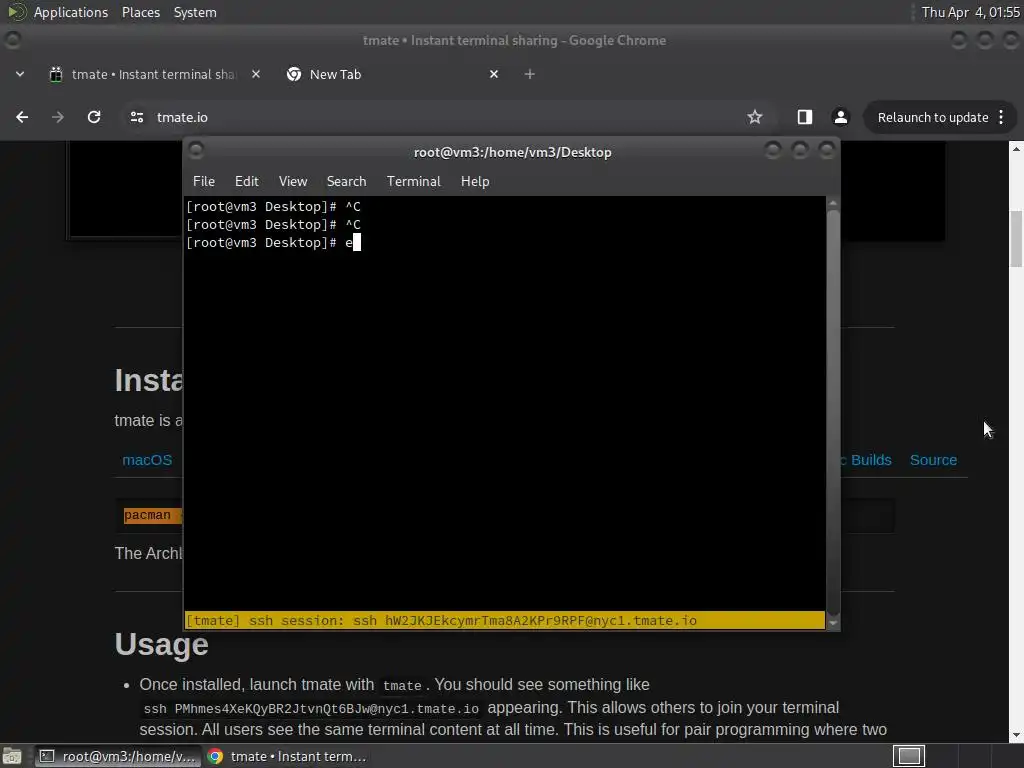The width and height of the screenshot is (1024, 768).
Task: Switch to tmate Chrome taskbar item
Action: 287,756
